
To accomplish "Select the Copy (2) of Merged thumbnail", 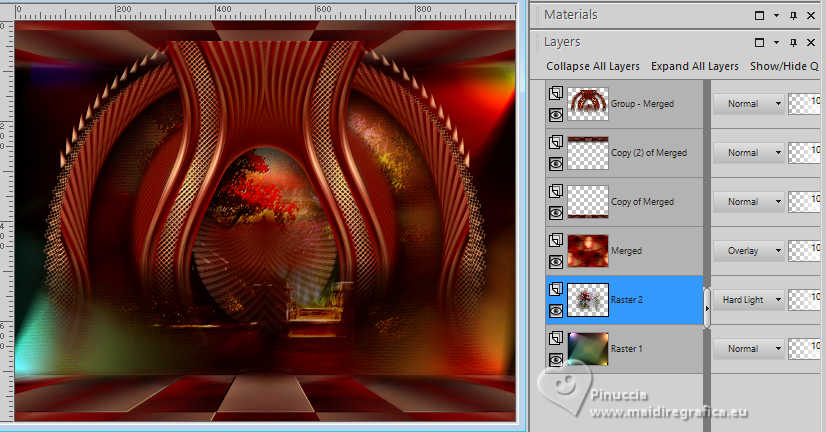I will (x=588, y=153).
